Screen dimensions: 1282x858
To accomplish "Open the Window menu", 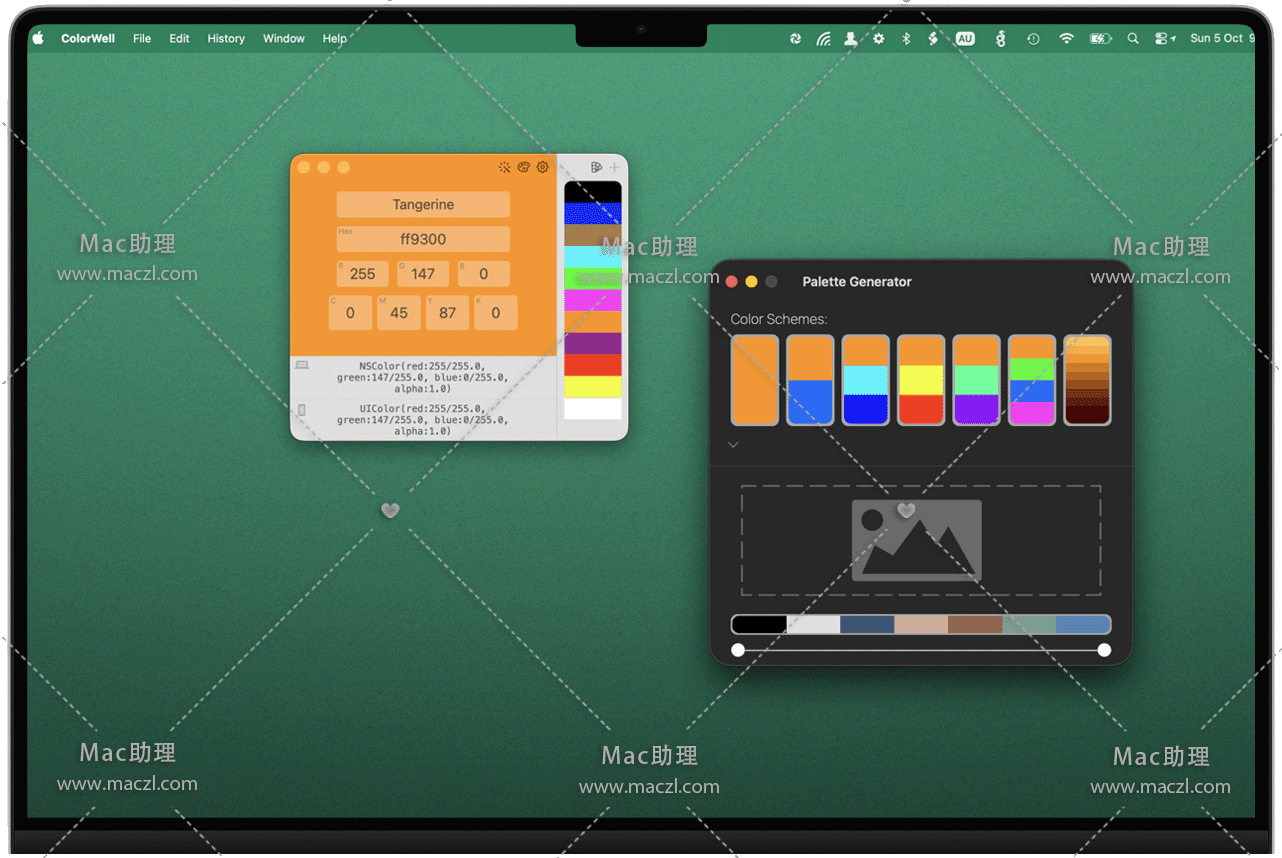I will (284, 38).
